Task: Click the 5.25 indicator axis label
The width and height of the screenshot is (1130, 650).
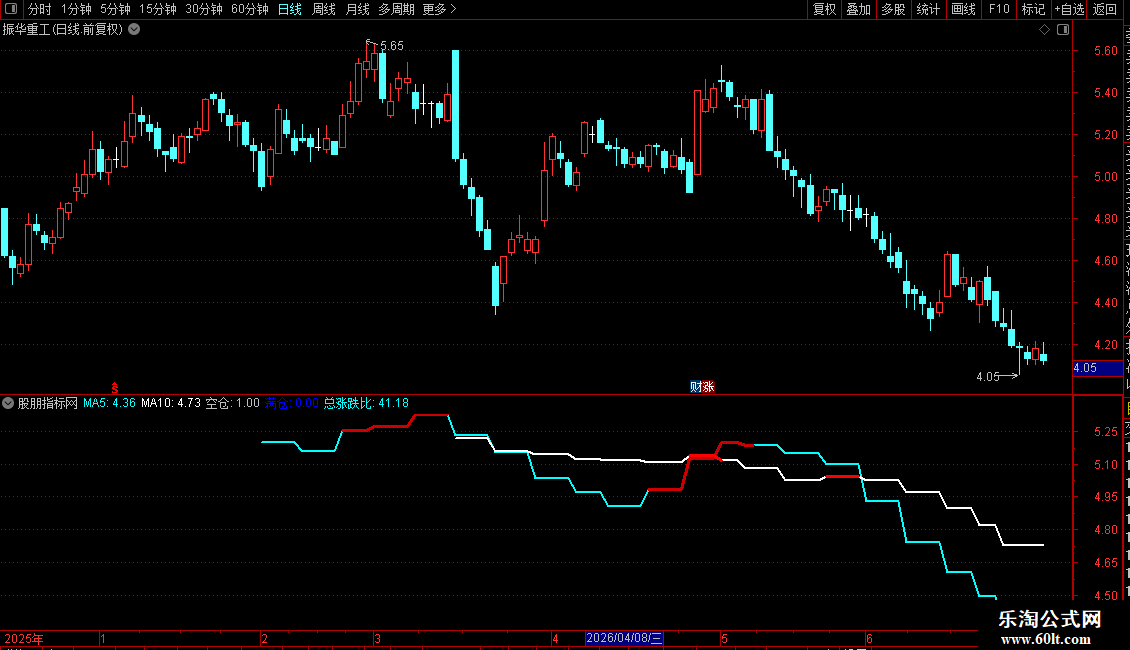Action: click(x=1105, y=432)
